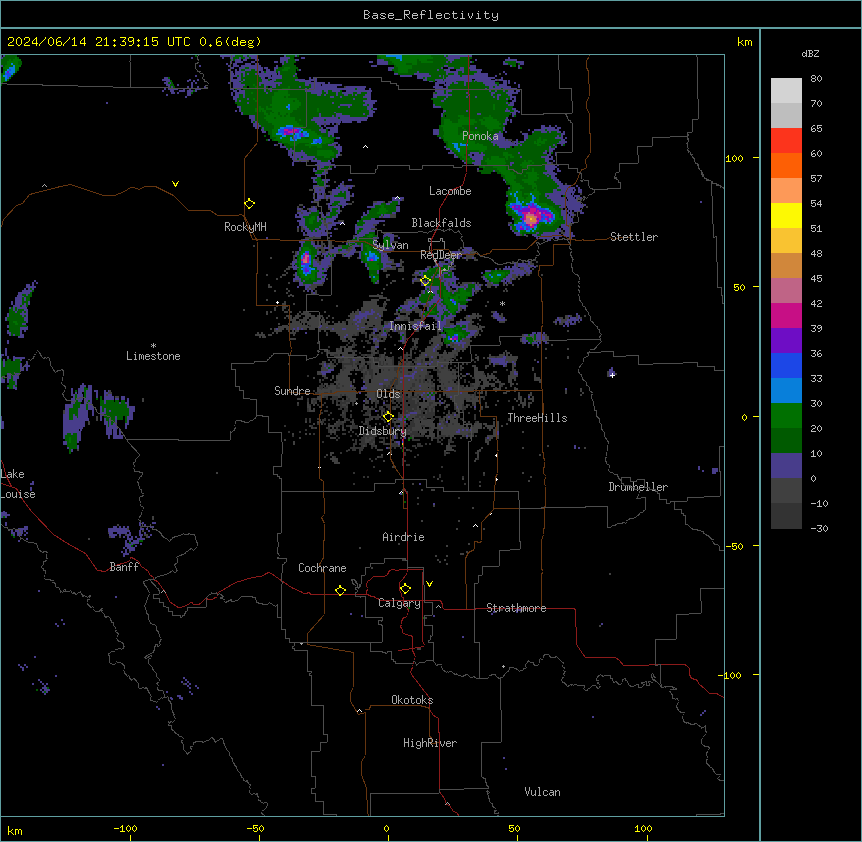The height and width of the screenshot is (842, 862).
Task: Click the Sundre city label
Action: pos(292,391)
